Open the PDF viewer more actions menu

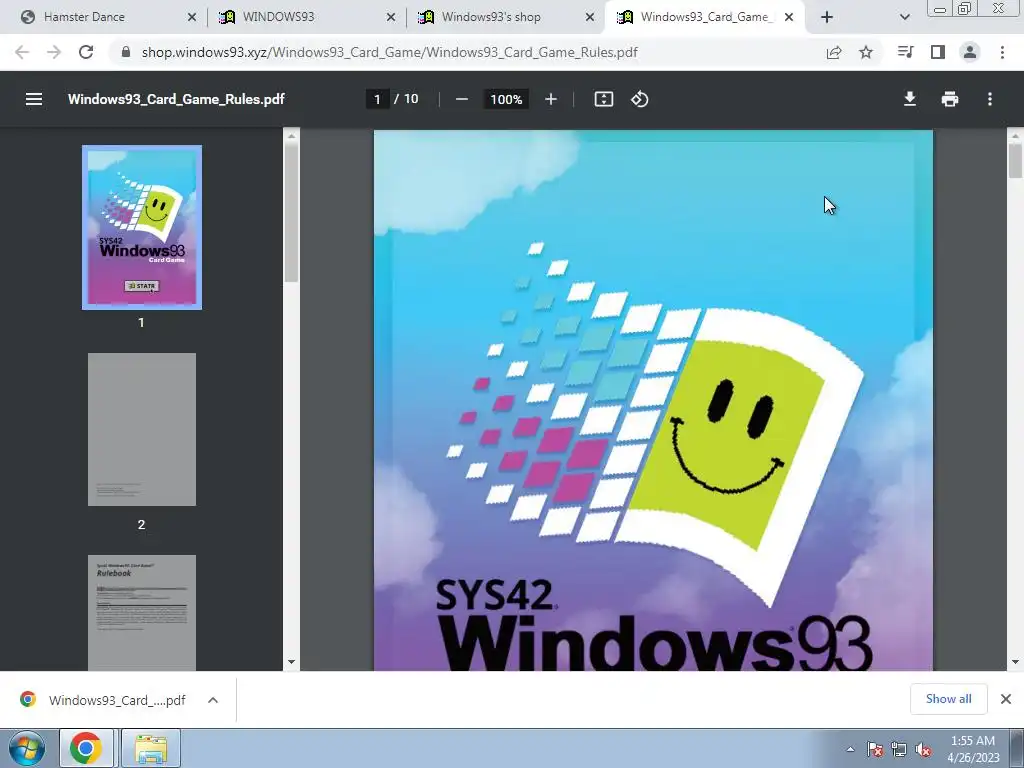point(990,99)
